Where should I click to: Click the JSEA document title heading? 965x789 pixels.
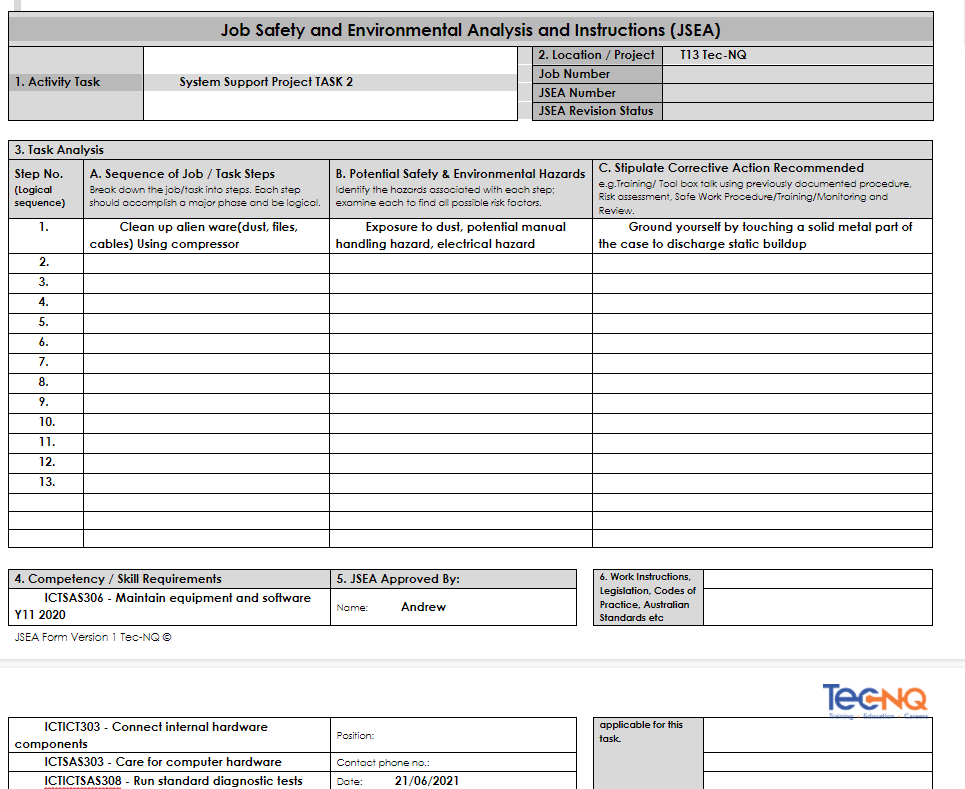pos(470,30)
